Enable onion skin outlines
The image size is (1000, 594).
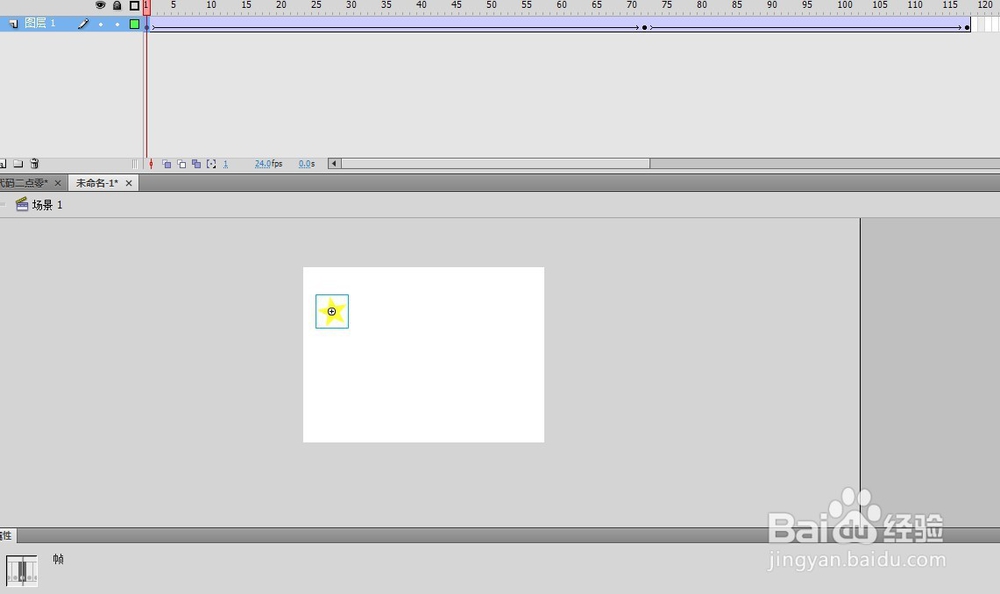[x=182, y=164]
